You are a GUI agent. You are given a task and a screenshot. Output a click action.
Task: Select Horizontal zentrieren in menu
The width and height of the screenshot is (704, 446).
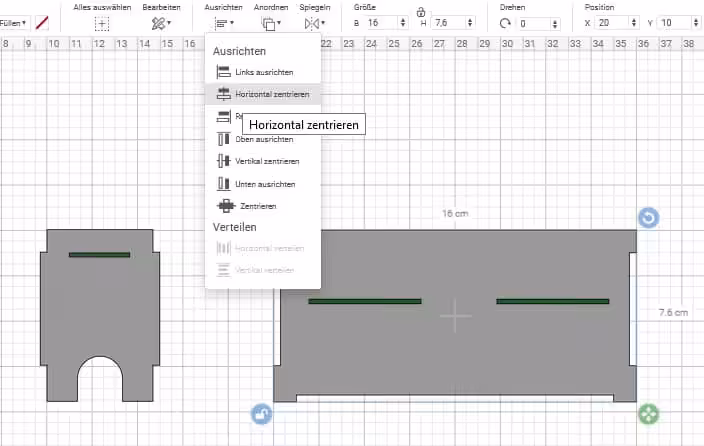tap(263, 94)
